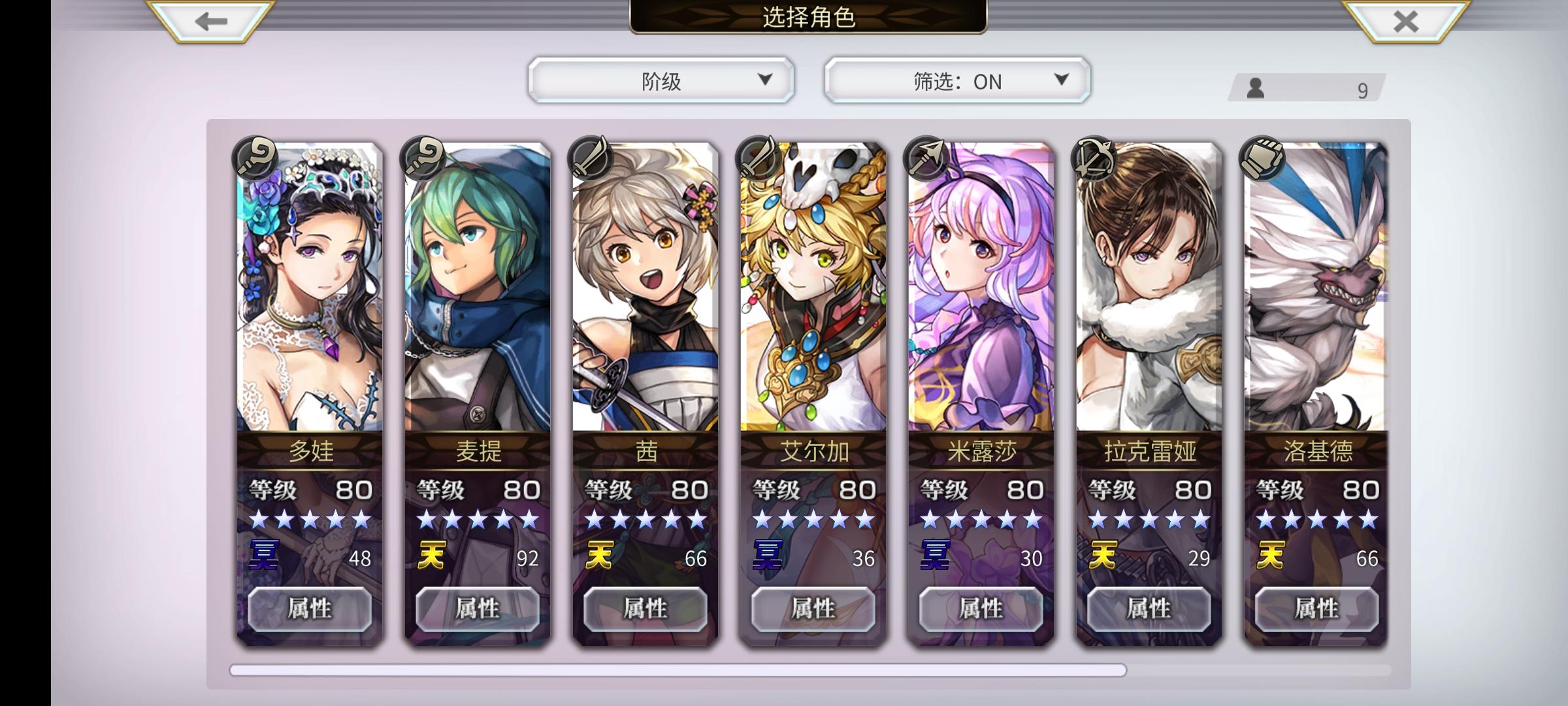The image size is (1568, 706).
Task: Go back using the arrow button
Action: [x=210, y=22]
